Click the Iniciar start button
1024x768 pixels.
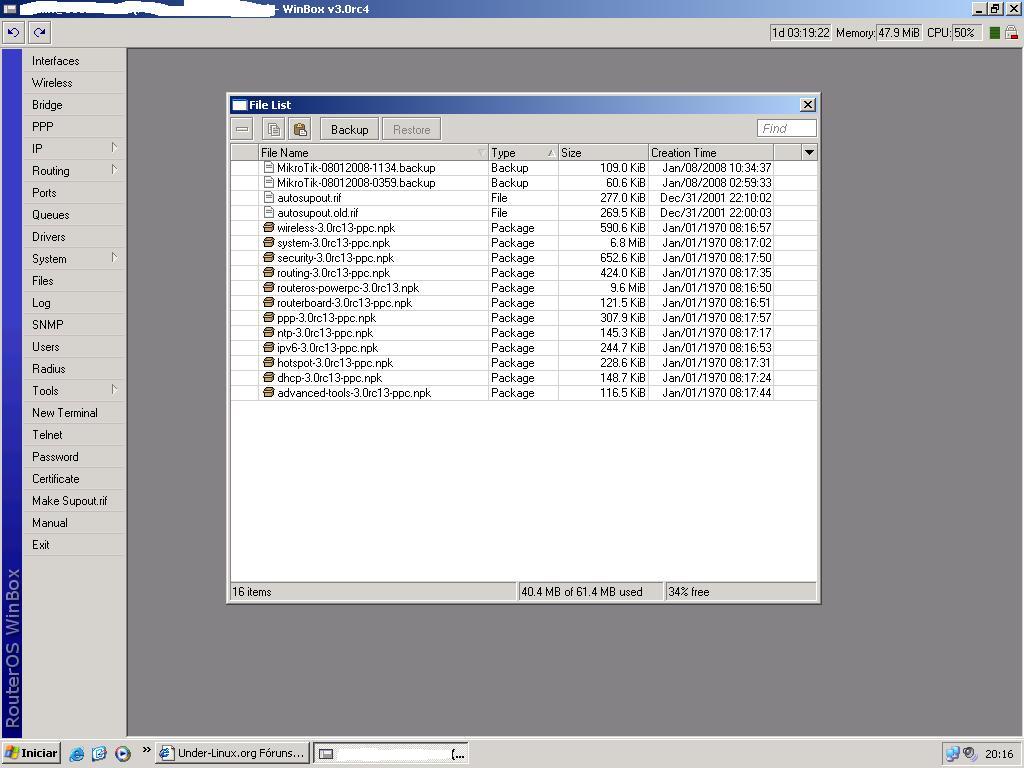(x=31, y=753)
